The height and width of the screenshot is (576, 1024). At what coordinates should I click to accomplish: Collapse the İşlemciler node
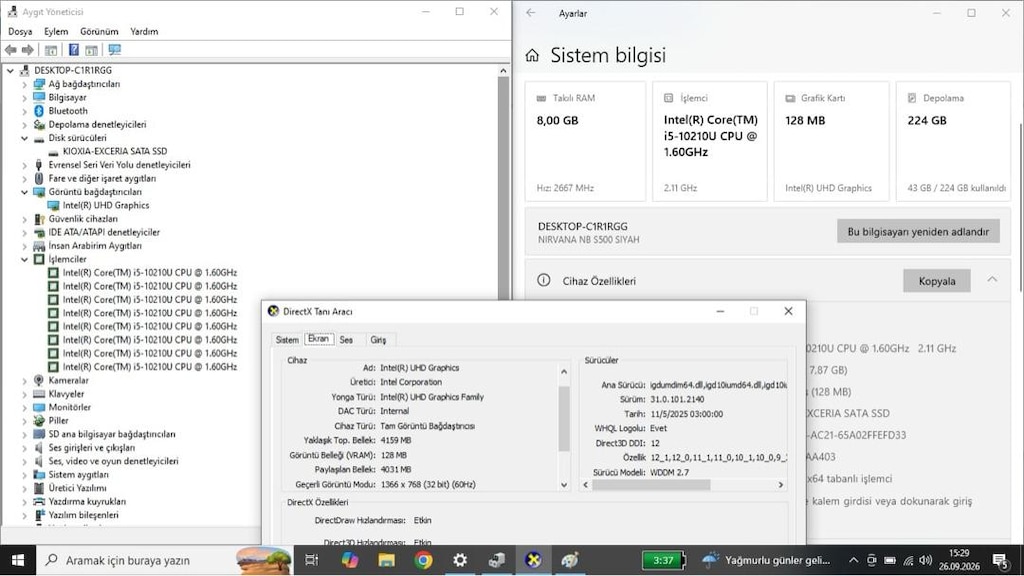[x=24, y=259]
